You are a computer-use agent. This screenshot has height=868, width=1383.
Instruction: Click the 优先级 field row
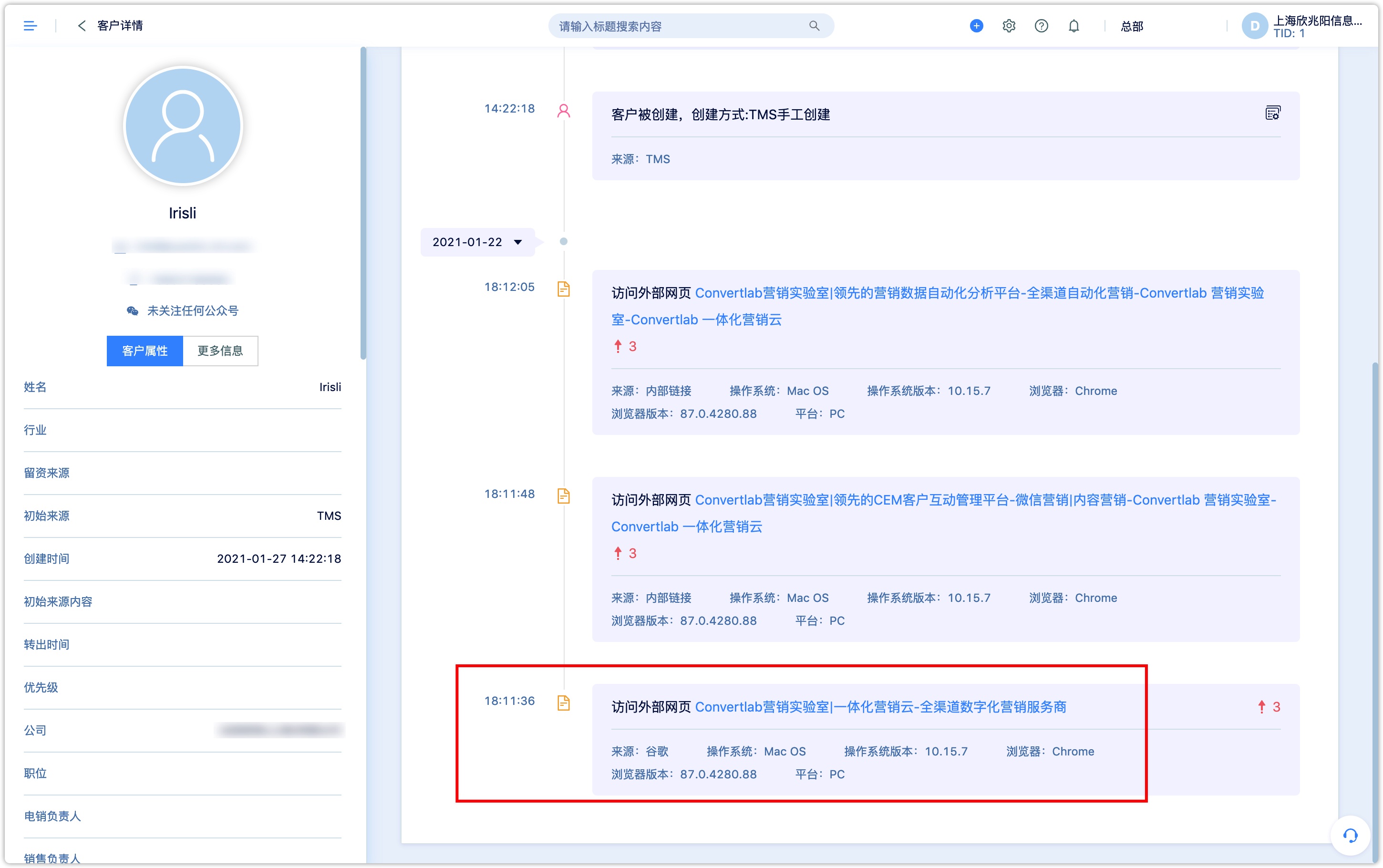pos(183,688)
